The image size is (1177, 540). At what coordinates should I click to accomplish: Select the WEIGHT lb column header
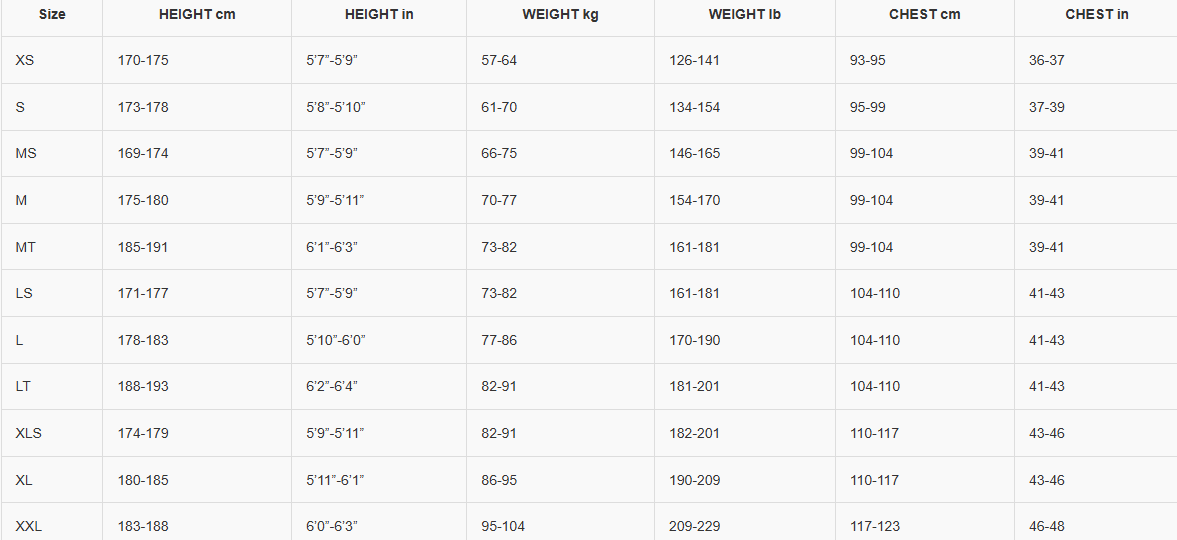(x=745, y=15)
